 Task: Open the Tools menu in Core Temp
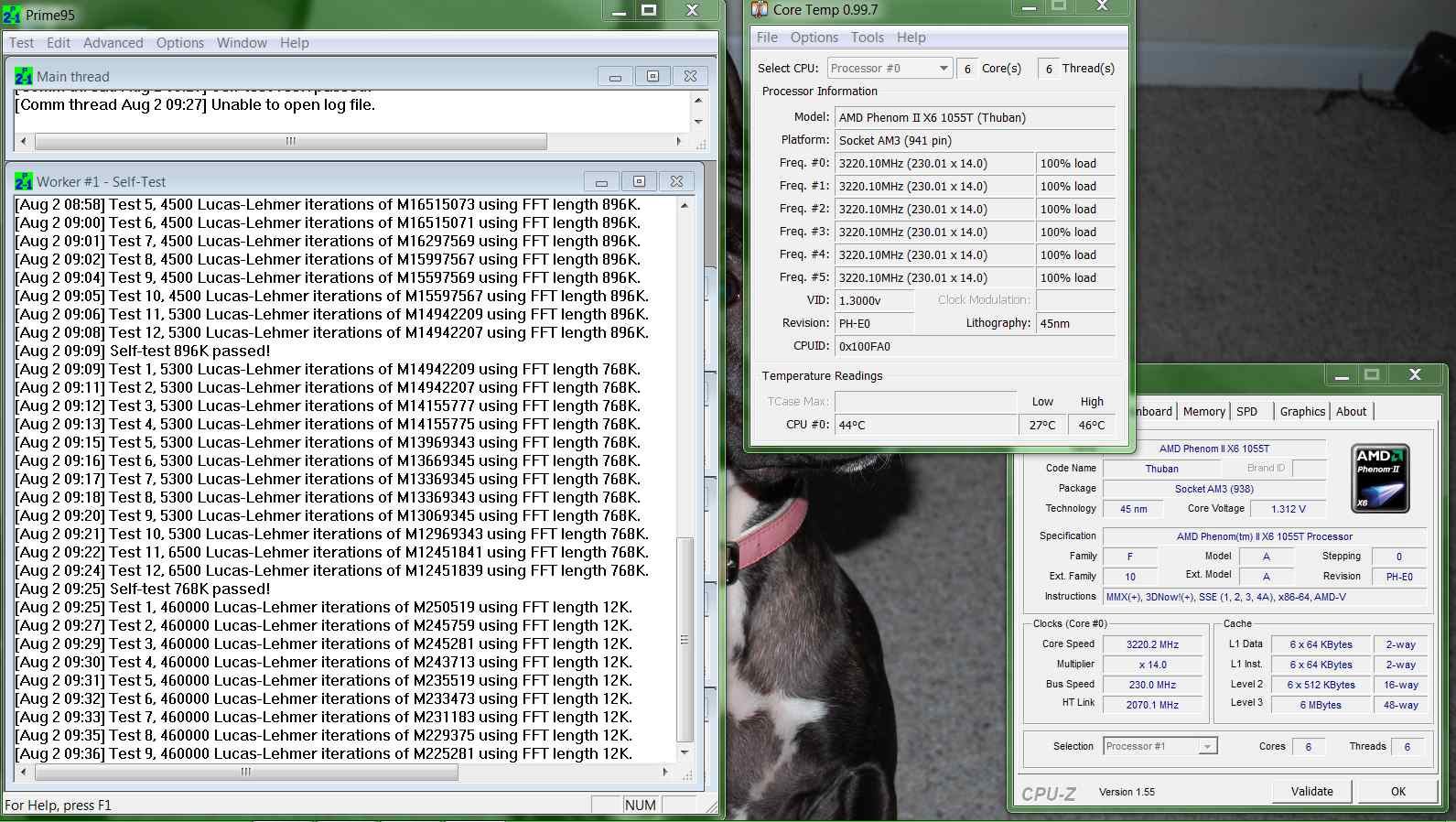coord(867,38)
